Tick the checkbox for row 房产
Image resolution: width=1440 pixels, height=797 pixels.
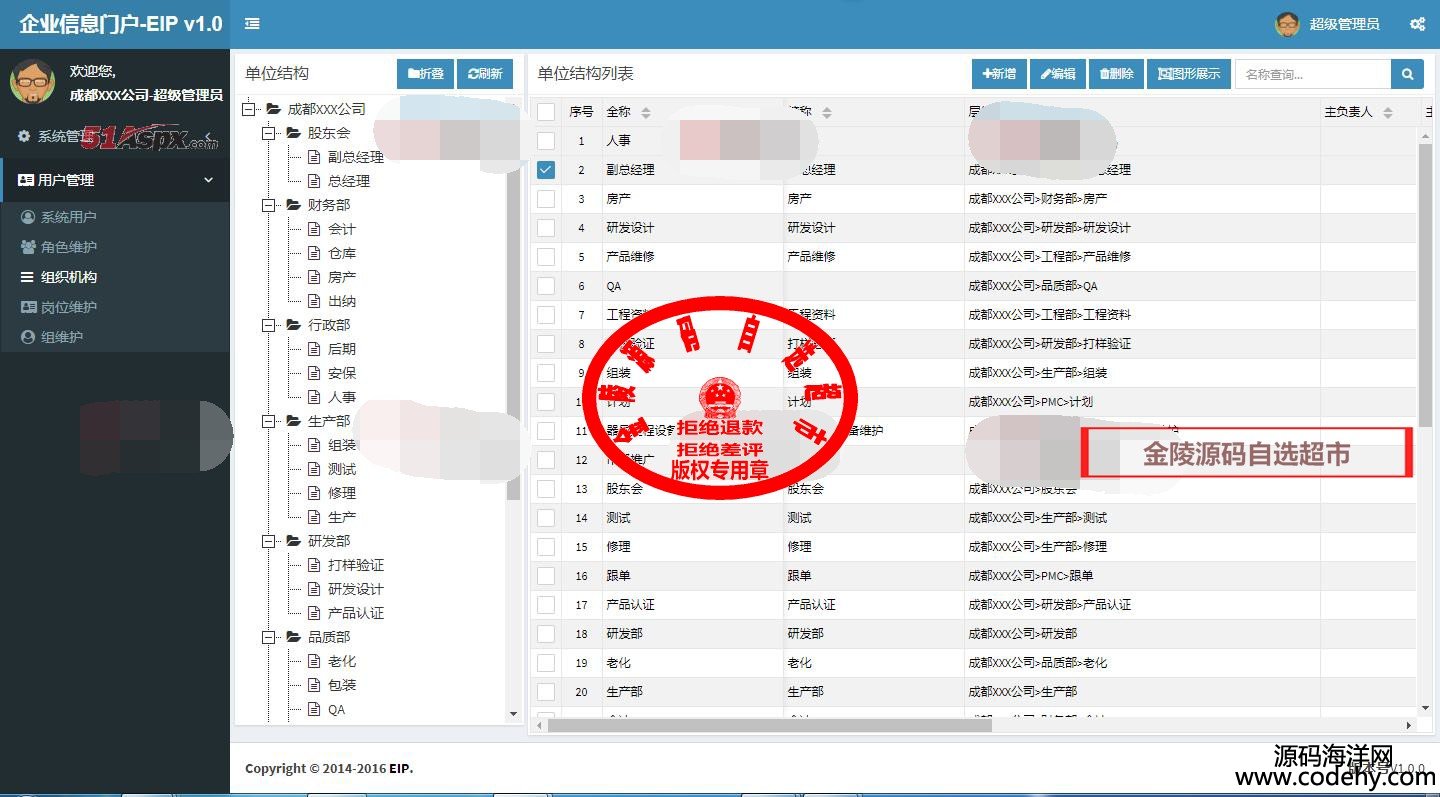[546, 199]
